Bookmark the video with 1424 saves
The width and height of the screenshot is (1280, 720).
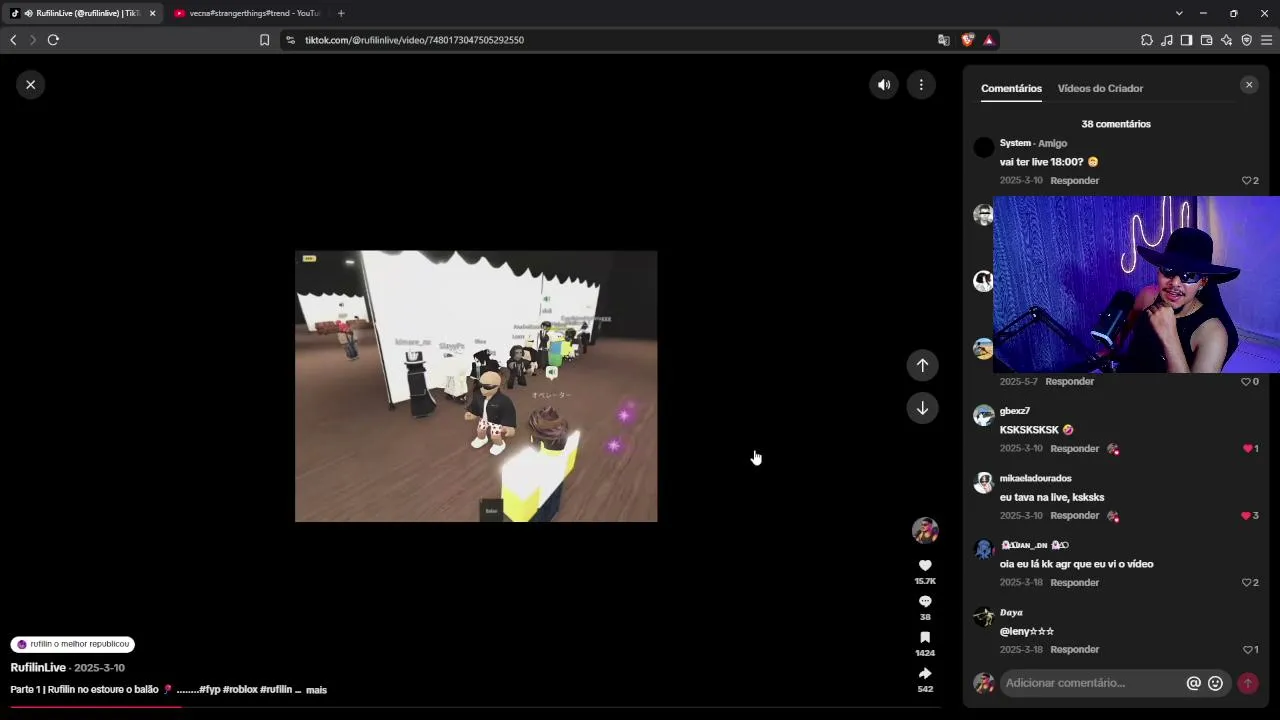(x=925, y=637)
